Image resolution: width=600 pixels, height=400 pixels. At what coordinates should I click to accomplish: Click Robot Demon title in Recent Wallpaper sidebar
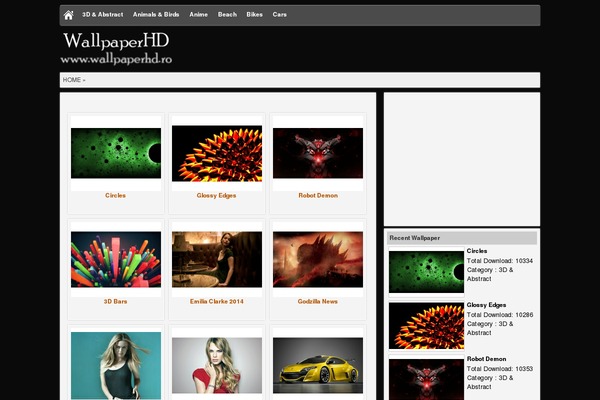[x=486, y=359]
